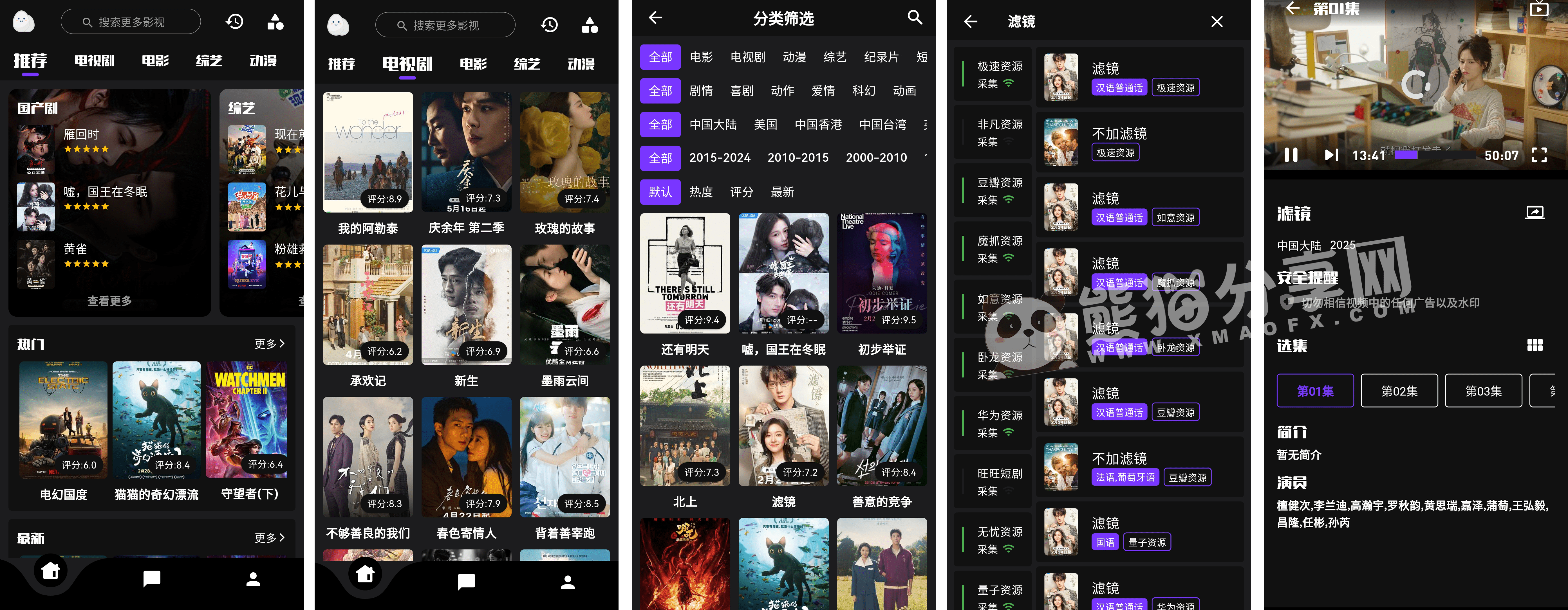The height and width of the screenshot is (610, 1568).
Task: Filter type by 纪录片
Action: [x=881, y=57]
